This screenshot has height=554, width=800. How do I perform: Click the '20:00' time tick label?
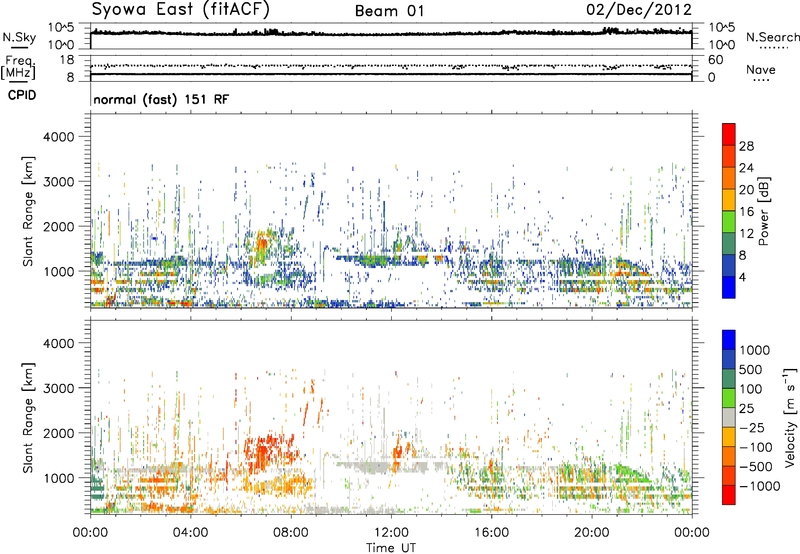[x=591, y=533]
